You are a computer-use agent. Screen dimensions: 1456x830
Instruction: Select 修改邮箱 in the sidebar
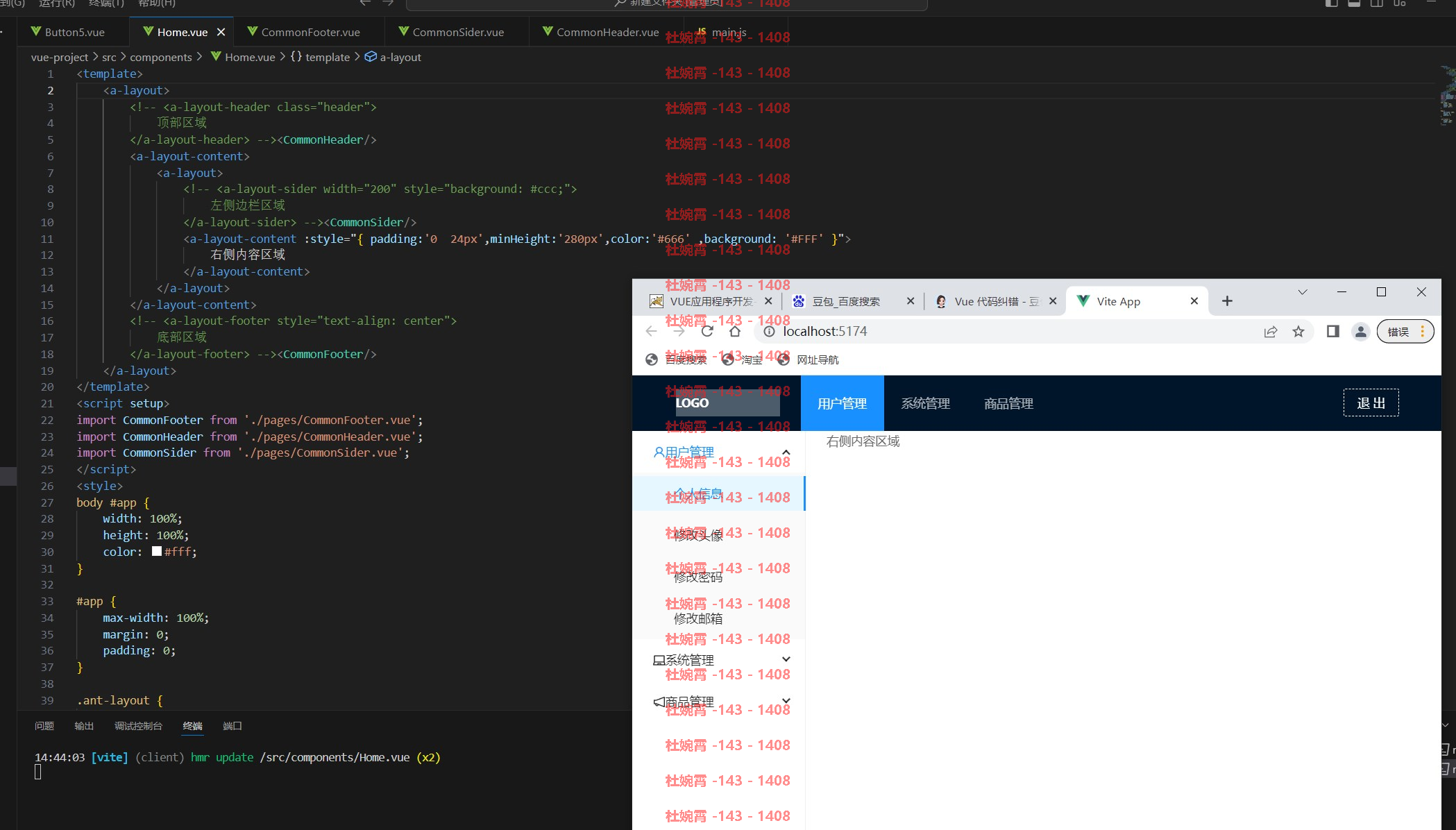click(x=718, y=618)
